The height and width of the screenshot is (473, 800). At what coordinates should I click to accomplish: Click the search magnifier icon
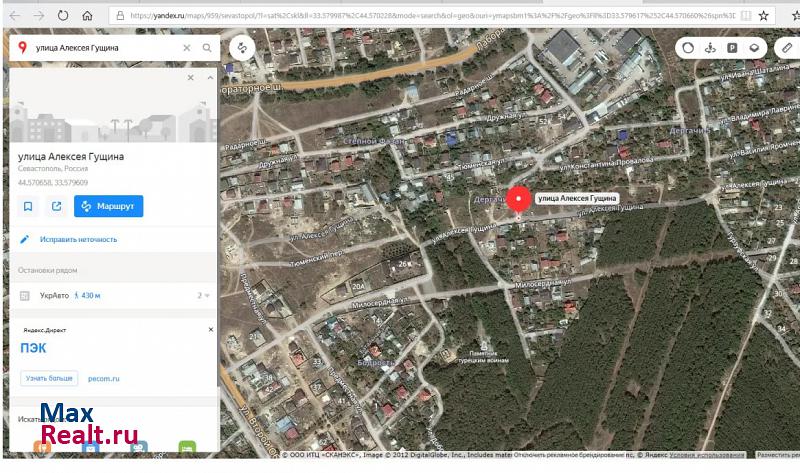[207, 48]
